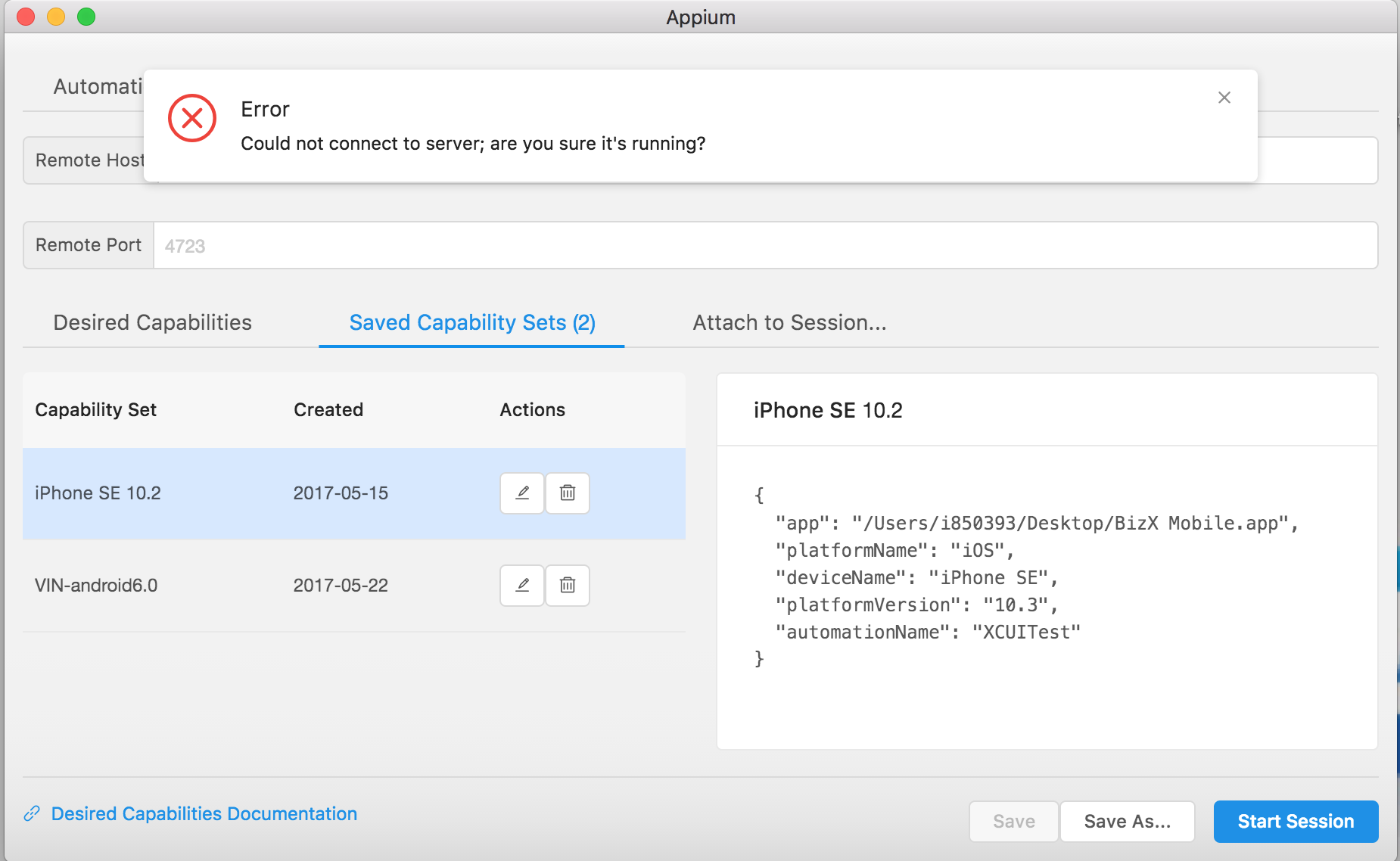Viewport: 1400px width, 861px height.
Task: Minimize the Appium window with yellow button
Action: pos(56,17)
